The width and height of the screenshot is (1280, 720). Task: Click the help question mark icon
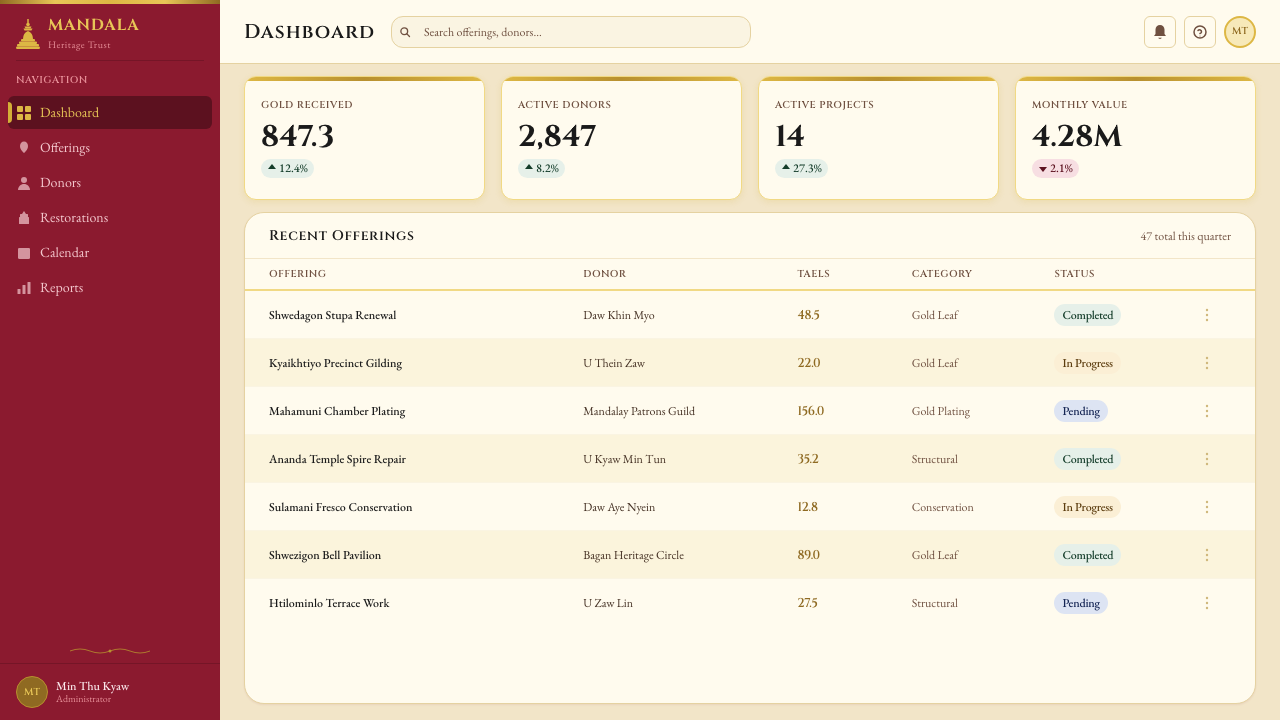point(1200,32)
